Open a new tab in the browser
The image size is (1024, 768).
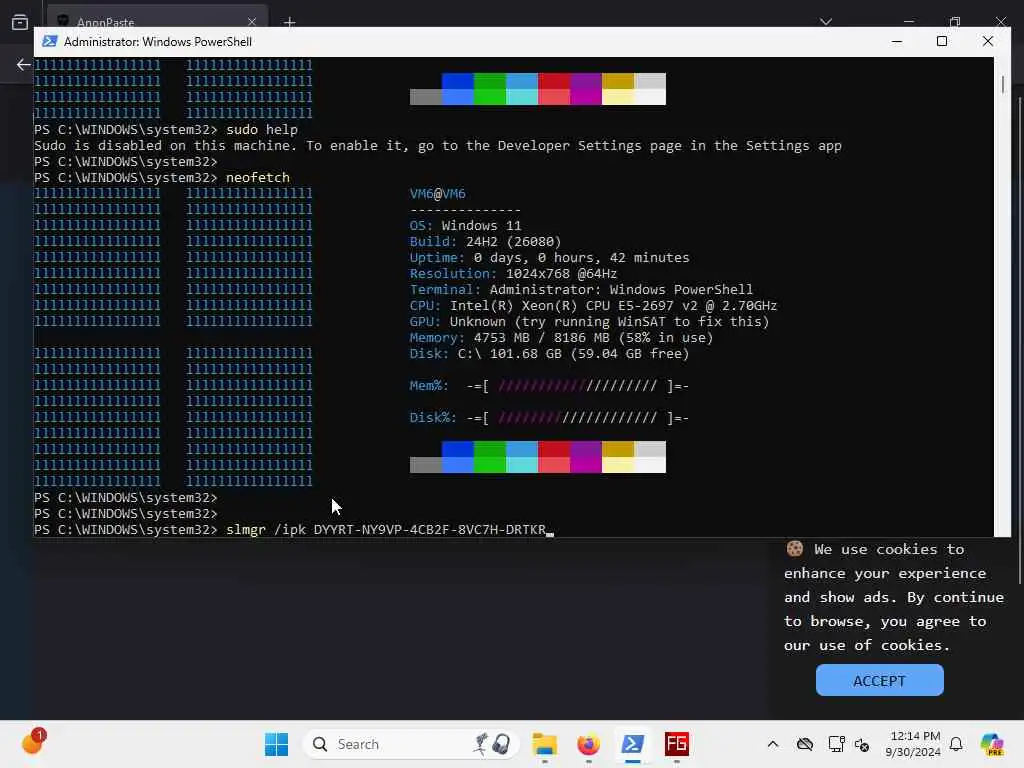(x=289, y=22)
